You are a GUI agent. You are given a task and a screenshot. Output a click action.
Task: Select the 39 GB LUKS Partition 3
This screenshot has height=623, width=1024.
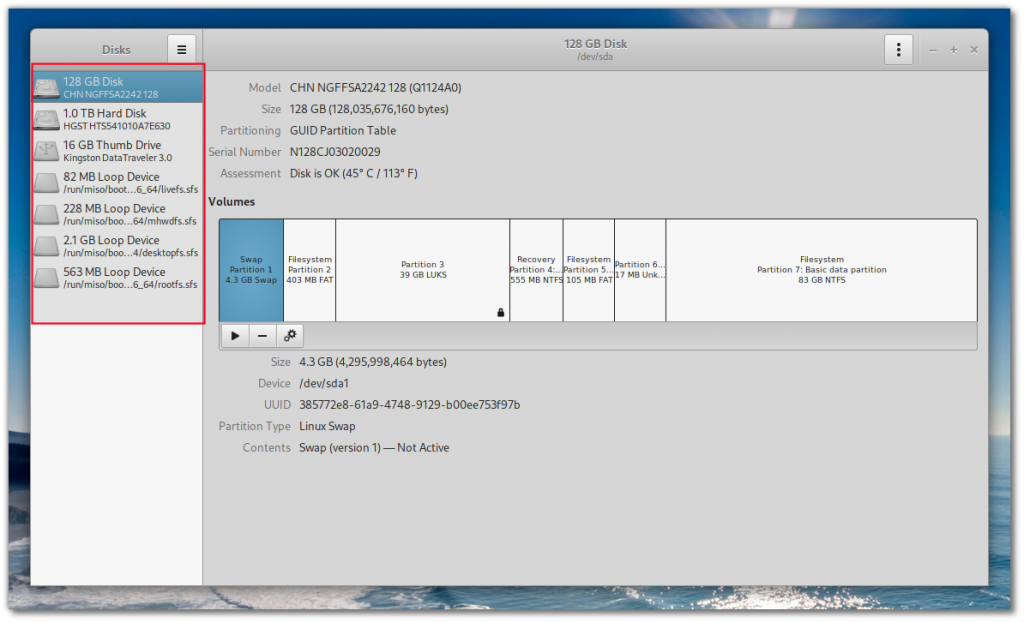[422, 270]
